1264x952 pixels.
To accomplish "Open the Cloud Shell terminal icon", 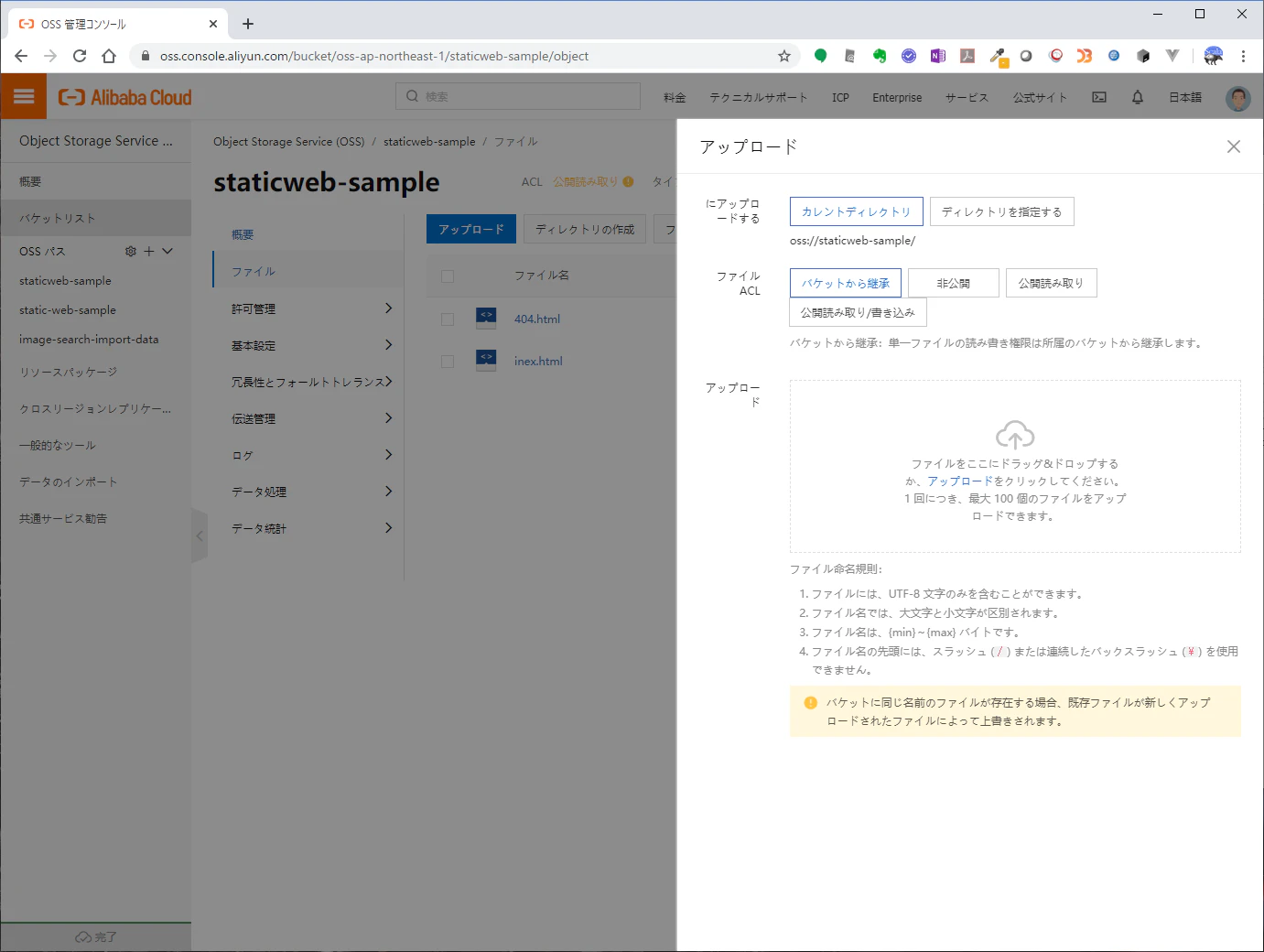I will coord(1099,97).
